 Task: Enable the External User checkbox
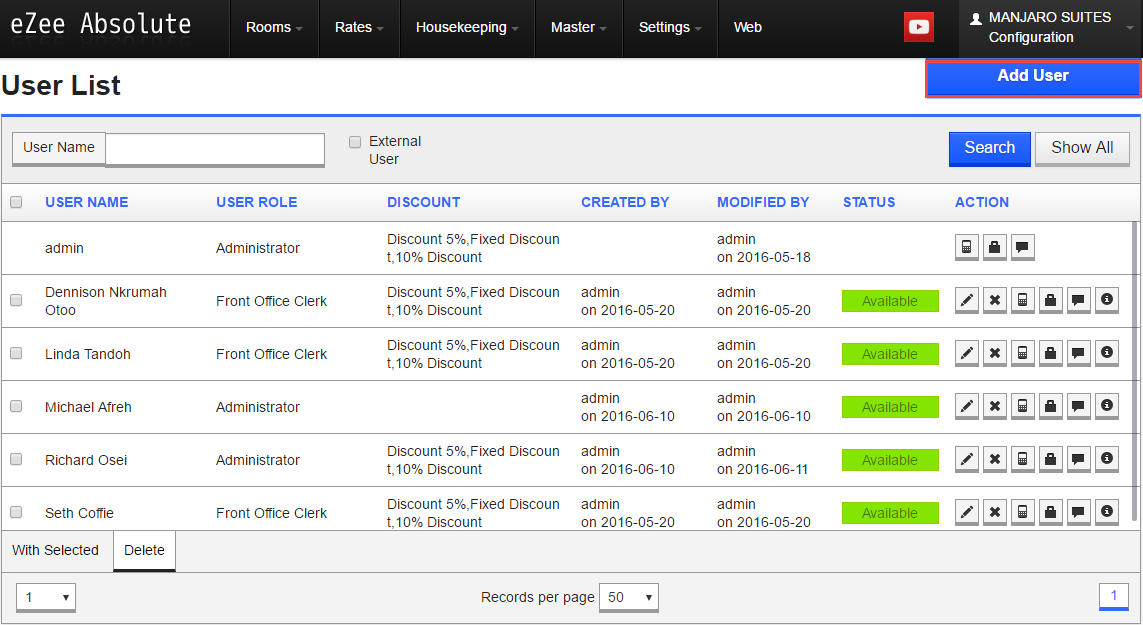pyautogui.click(x=355, y=142)
